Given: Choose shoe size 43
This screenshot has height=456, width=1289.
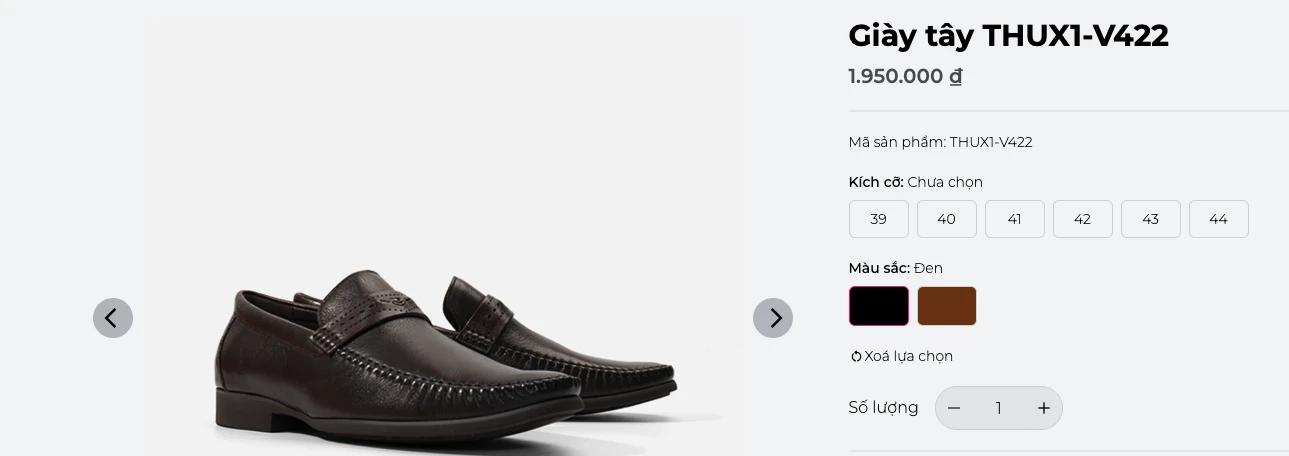Looking at the screenshot, I should click(x=1150, y=219).
